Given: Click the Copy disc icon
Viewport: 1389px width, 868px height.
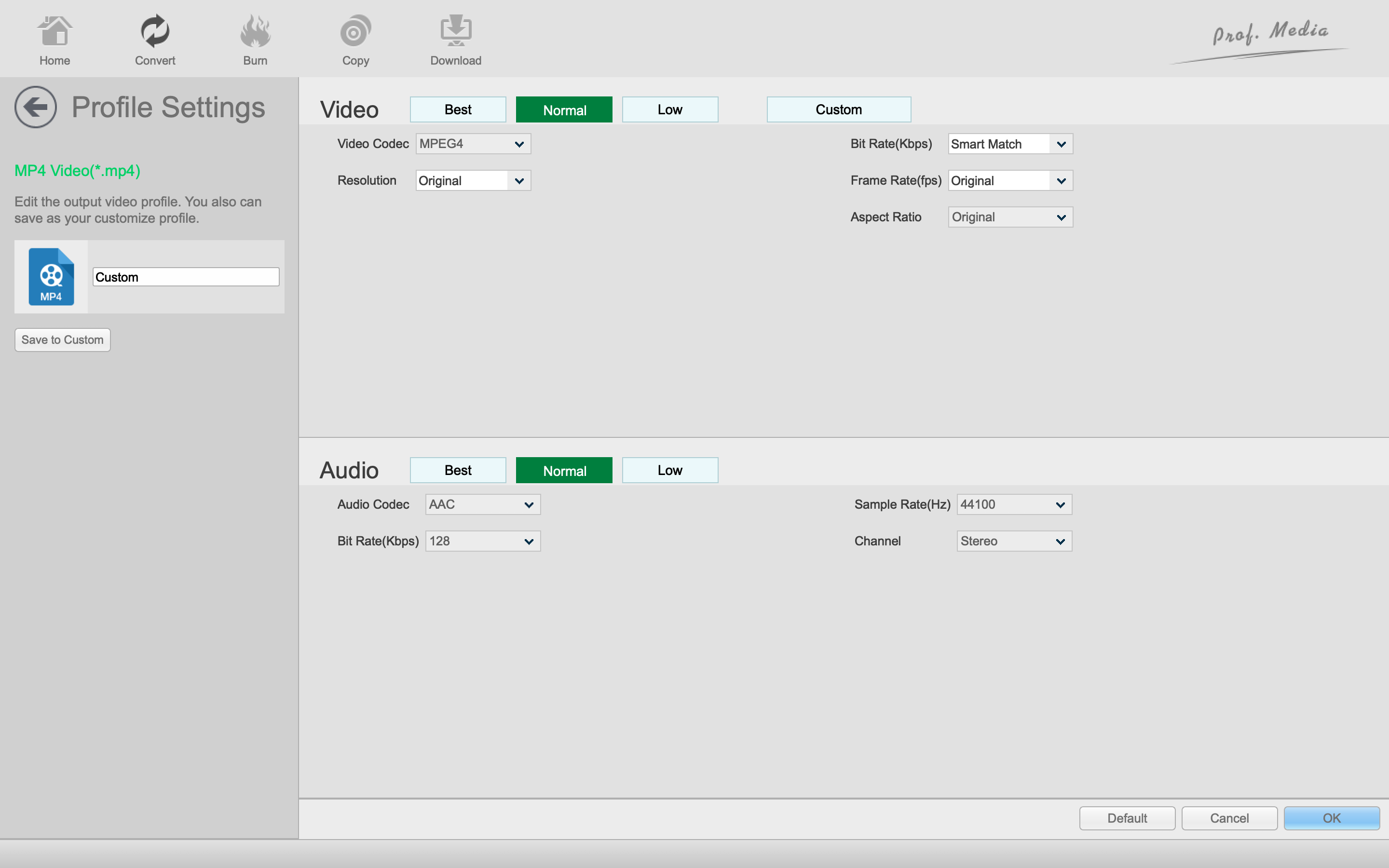Looking at the screenshot, I should [x=355, y=31].
